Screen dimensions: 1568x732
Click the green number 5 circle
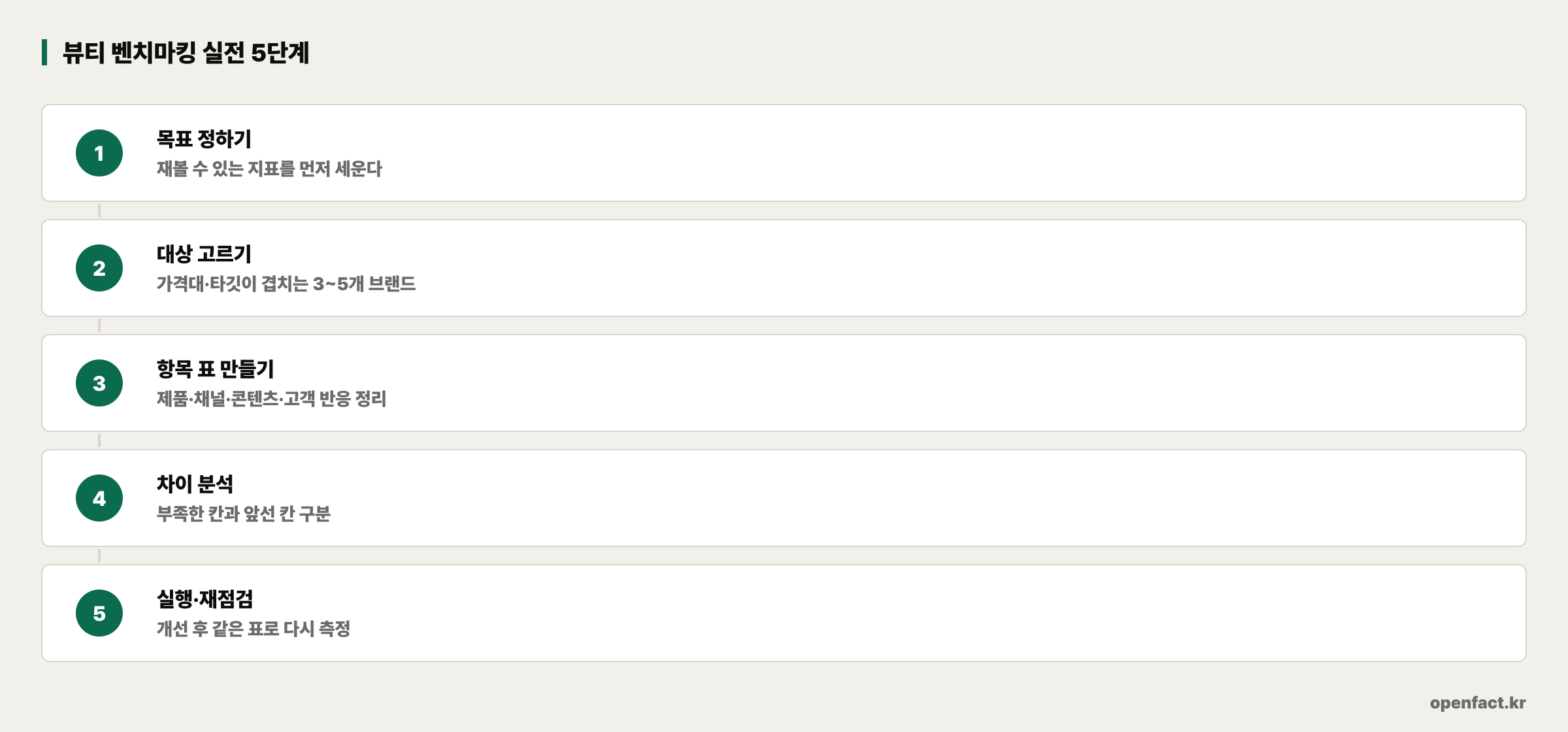(99, 613)
